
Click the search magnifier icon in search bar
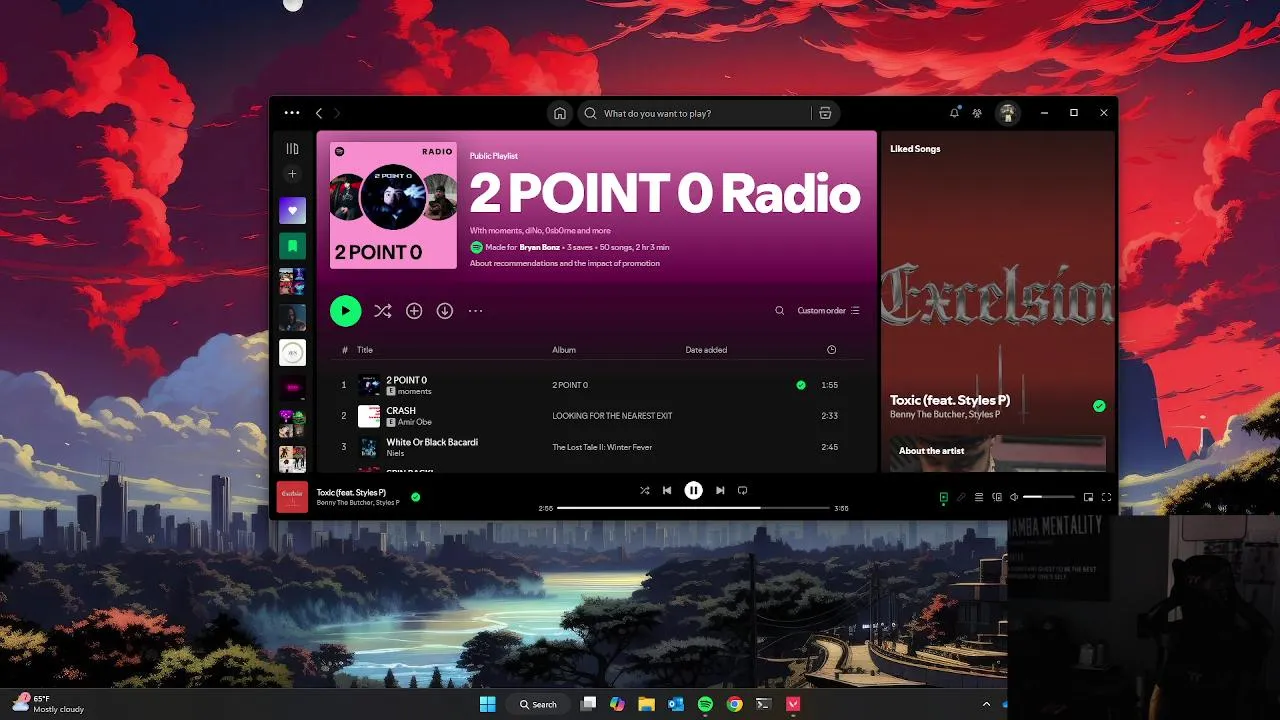click(591, 113)
